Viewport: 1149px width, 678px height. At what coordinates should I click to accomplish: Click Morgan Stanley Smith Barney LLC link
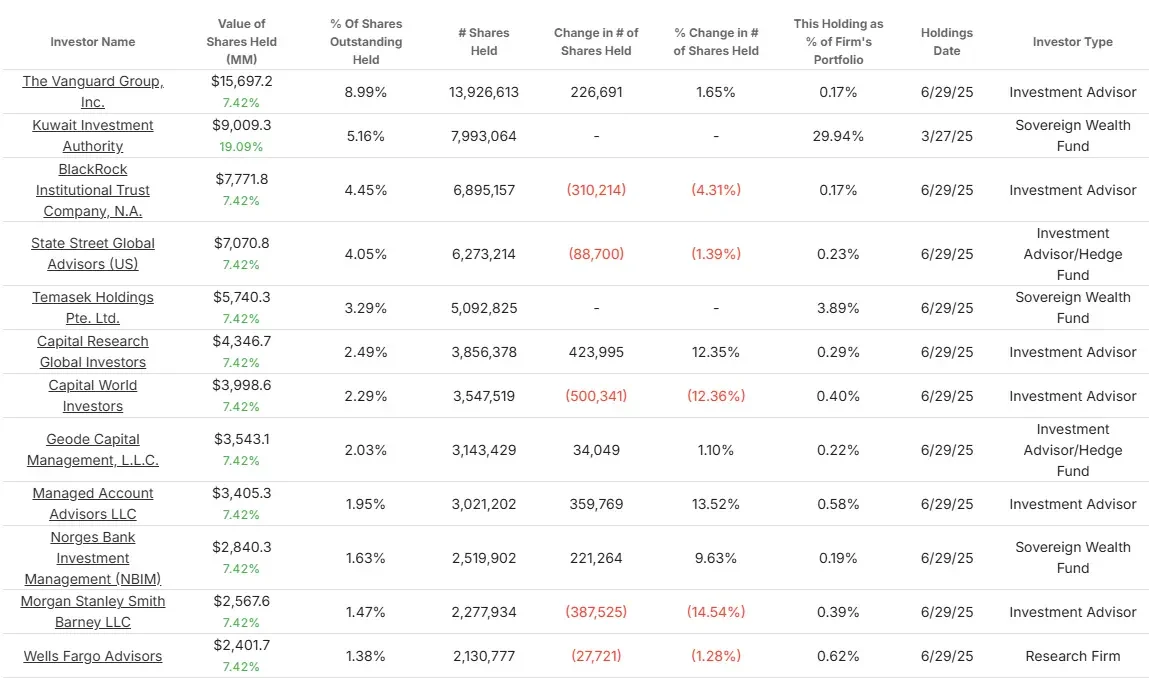[x=93, y=611]
